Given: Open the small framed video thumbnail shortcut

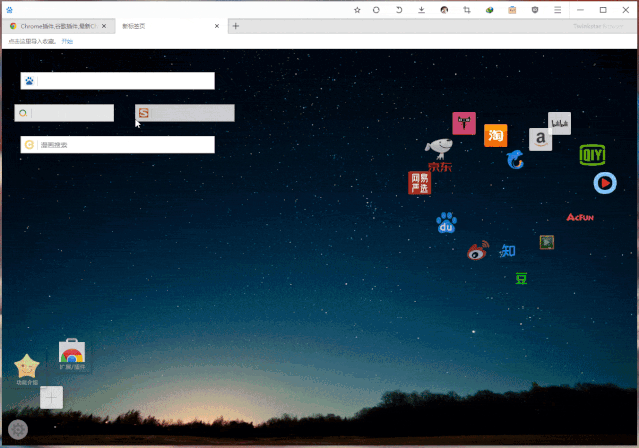Looking at the screenshot, I should (546, 242).
